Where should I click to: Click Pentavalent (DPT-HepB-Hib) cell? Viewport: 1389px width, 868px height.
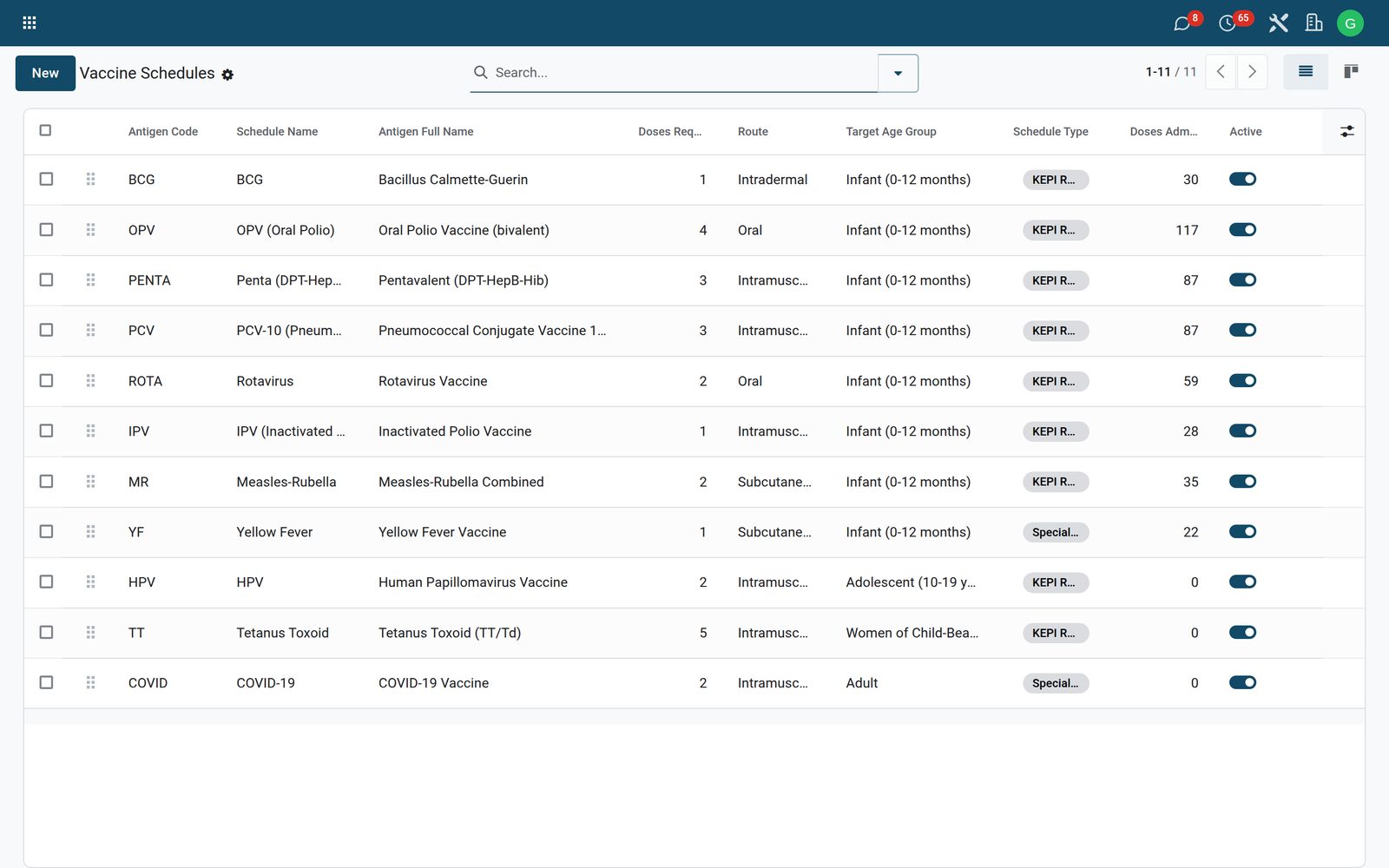tap(464, 280)
